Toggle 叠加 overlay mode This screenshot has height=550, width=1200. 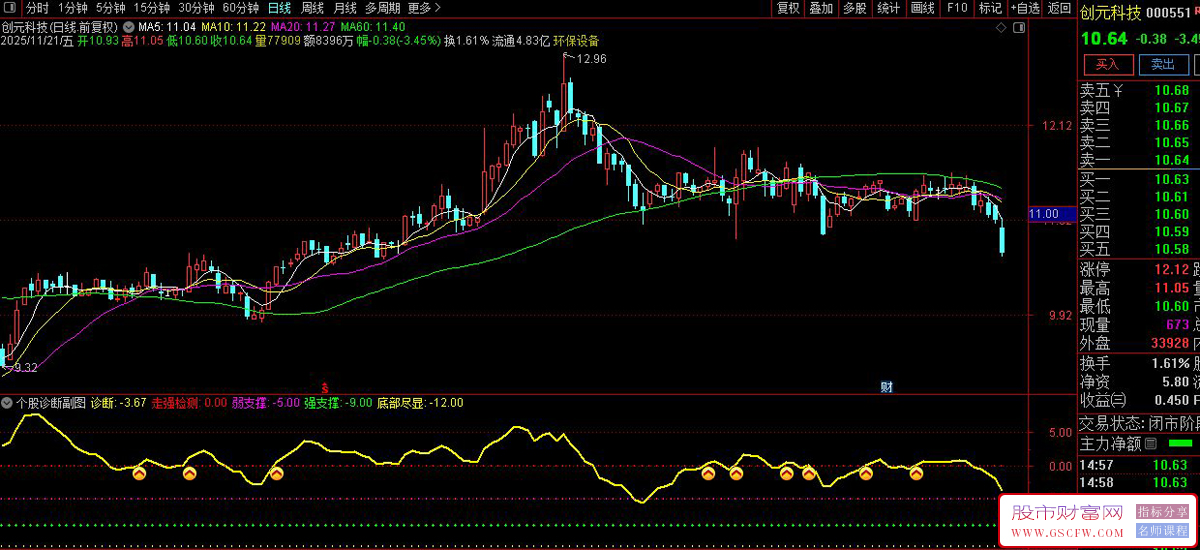tap(821, 8)
